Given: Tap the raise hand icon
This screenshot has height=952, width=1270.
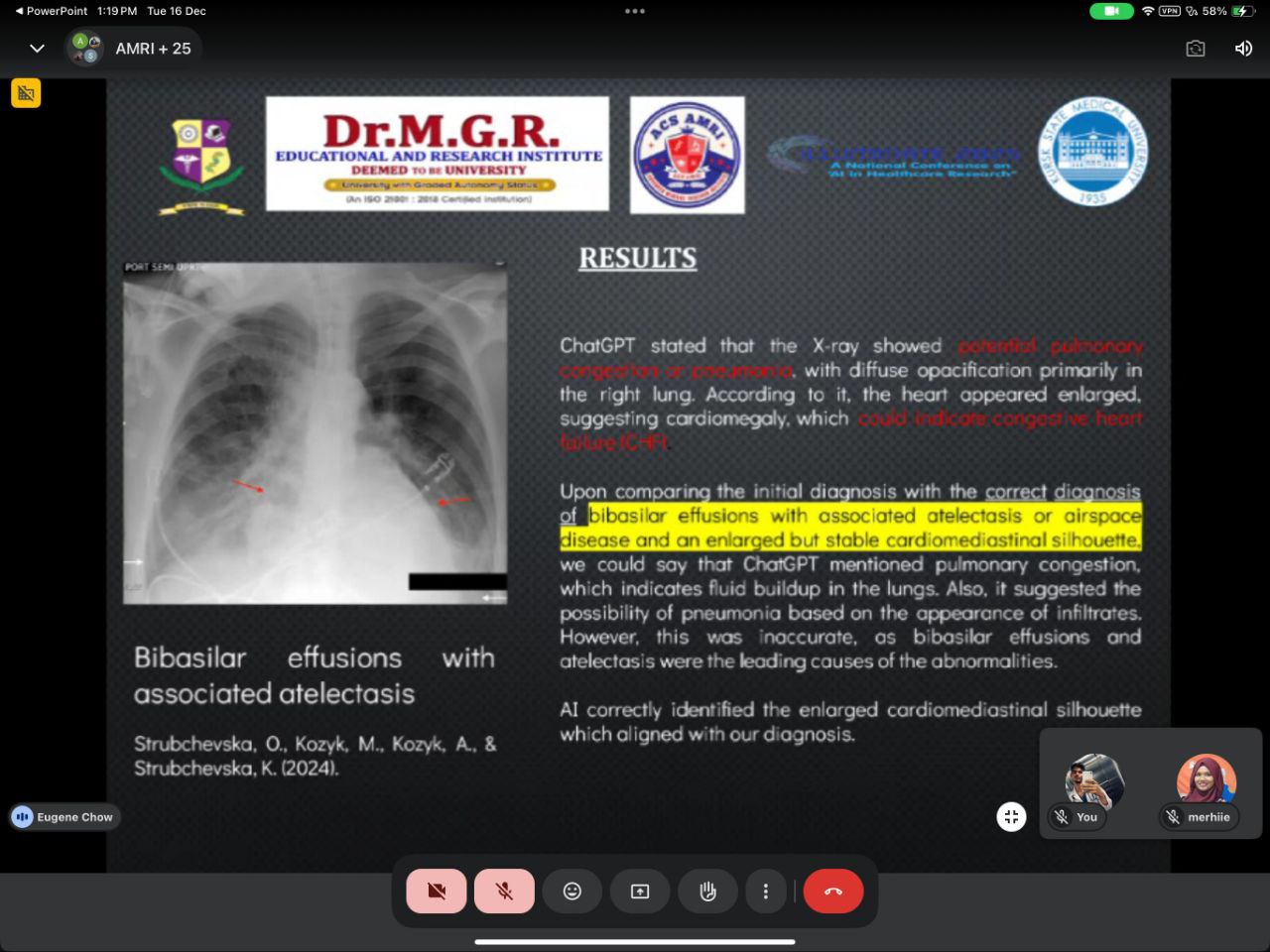Looking at the screenshot, I should (707, 892).
